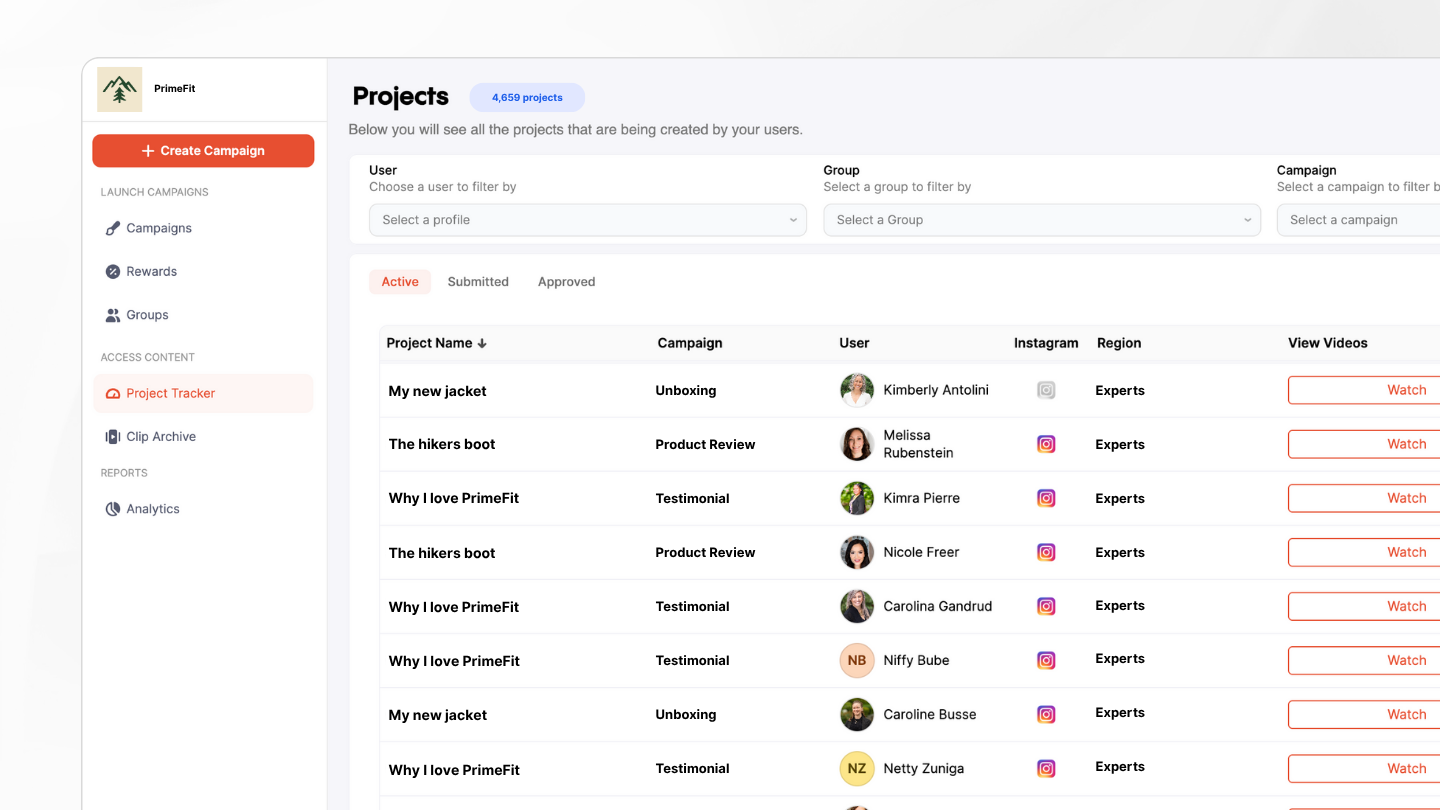Click the '4,659 projects' badge
The image size is (1440, 810).
527,98
